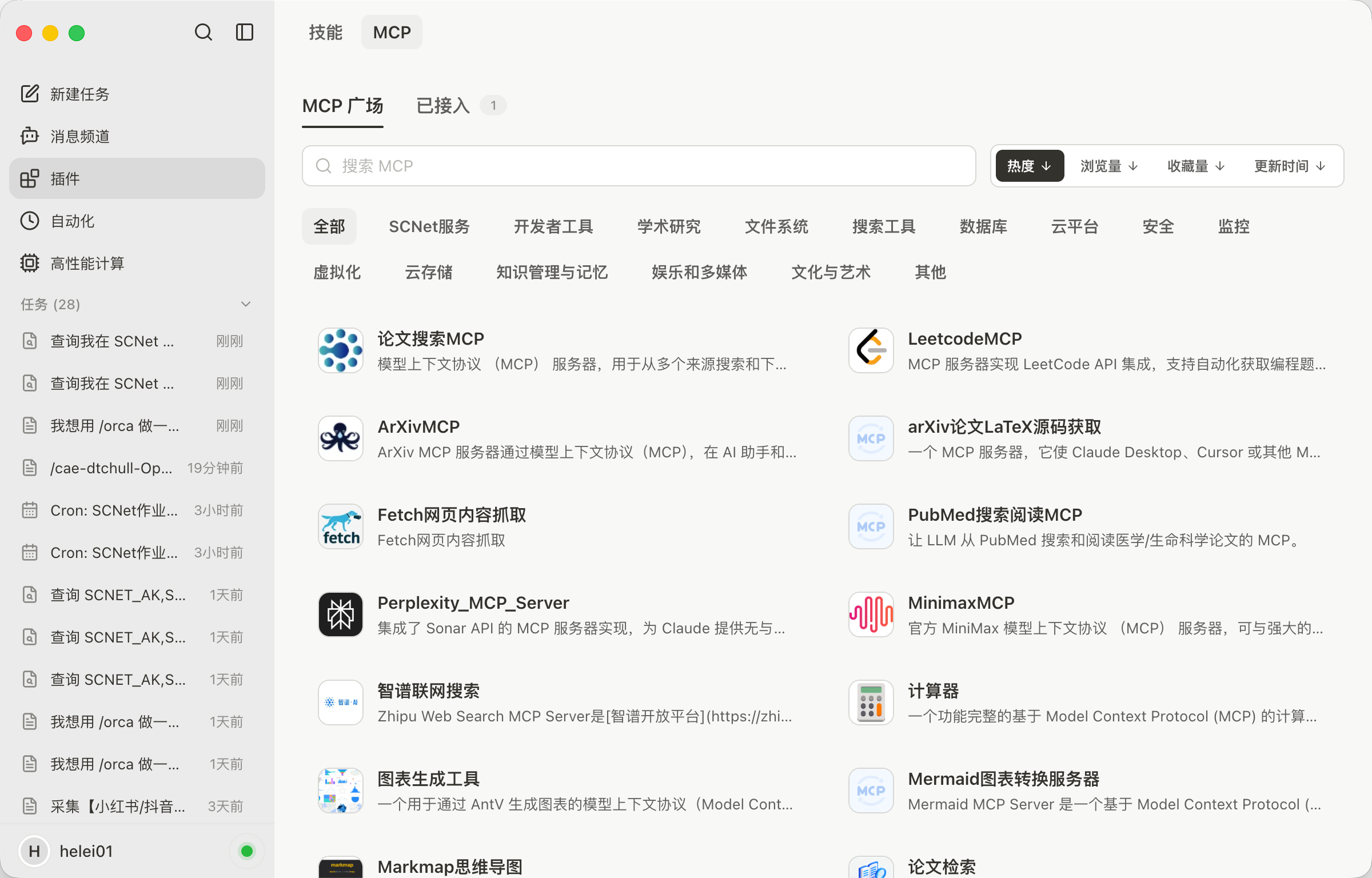Open the LeetcodeMCP title
Screen dimensions: 1372x878
(x=965, y=338)
